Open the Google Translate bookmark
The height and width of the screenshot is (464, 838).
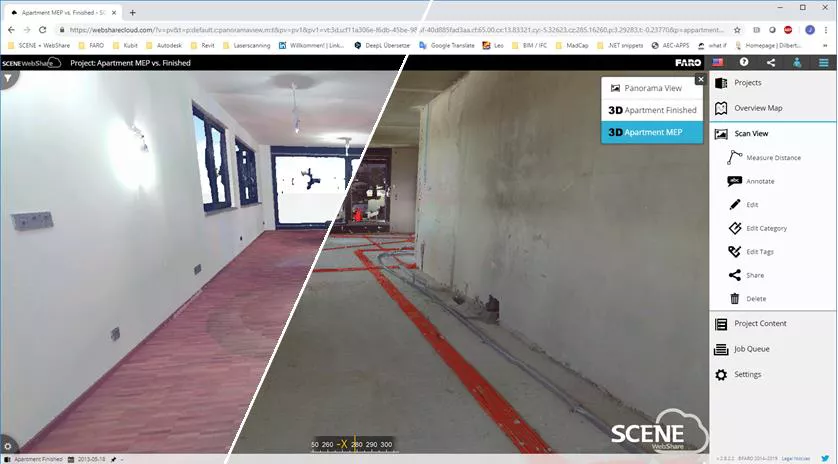coord(447,45)
